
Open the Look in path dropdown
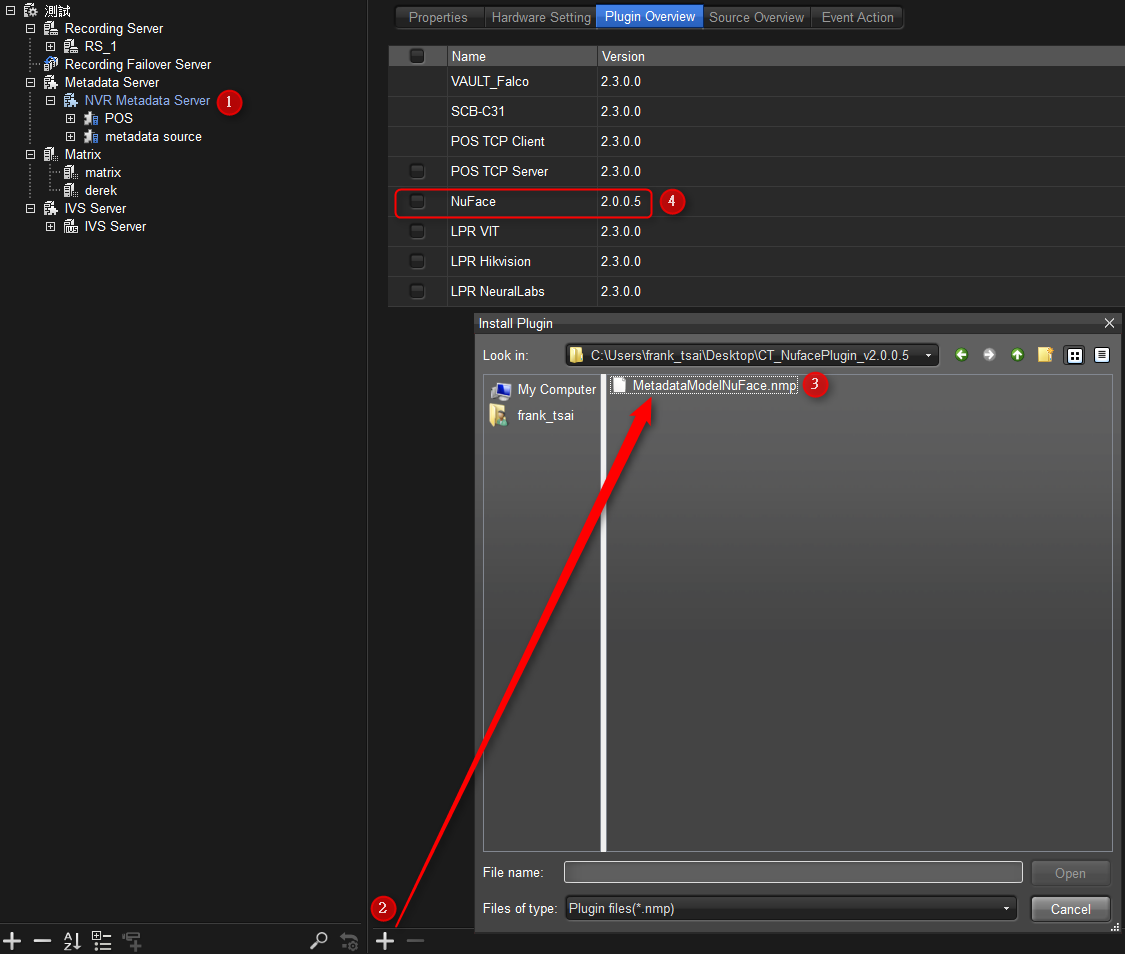929,355
